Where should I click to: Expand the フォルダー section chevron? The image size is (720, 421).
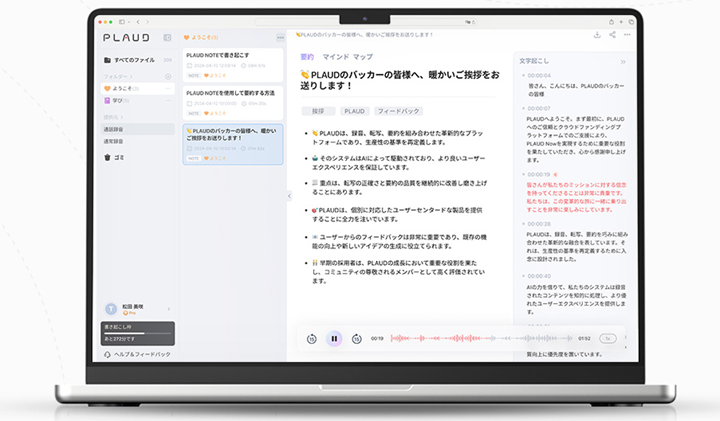pos(131,77)
